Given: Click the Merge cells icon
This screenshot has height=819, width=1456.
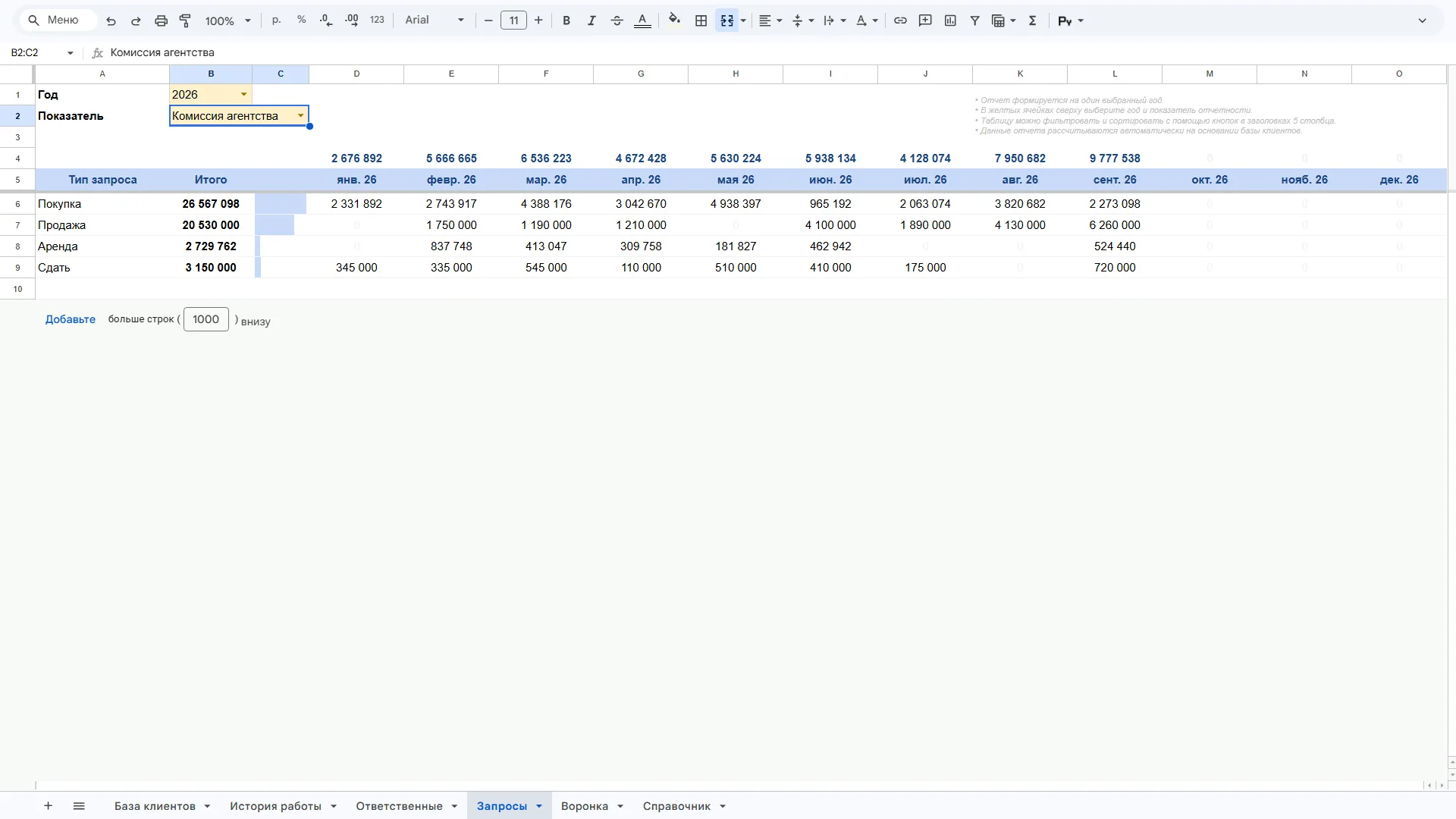Looking at the screenshot, I should pyautogui.click(x=726, y=20).
